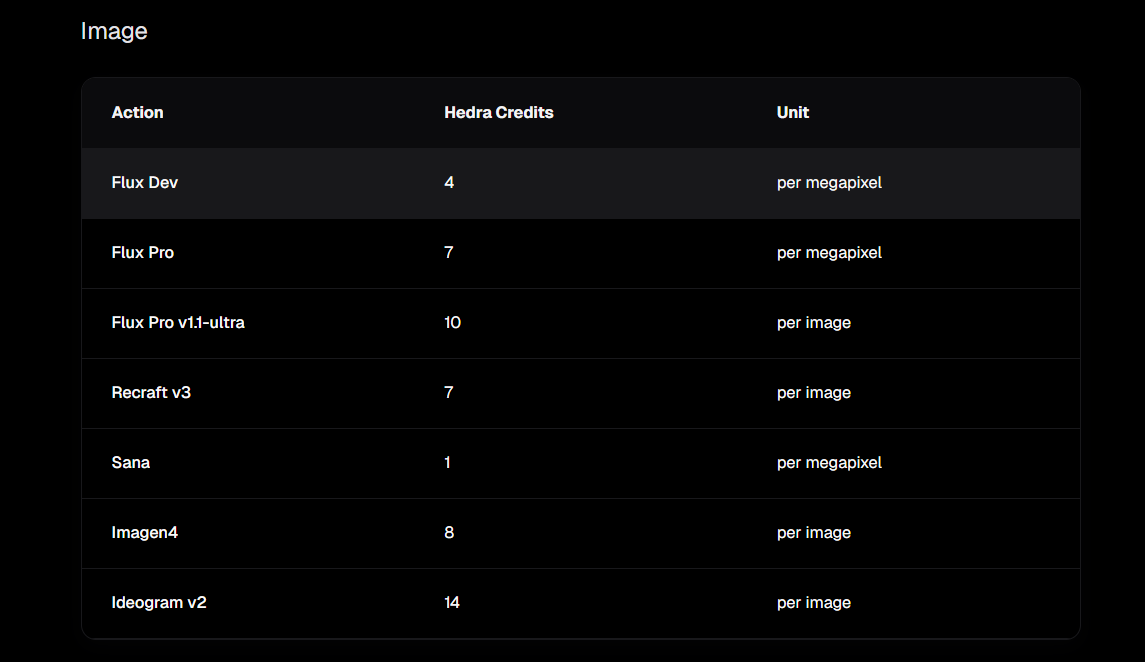Click the credit value 14 for Ideogram v2
This screenshot has height=662, width=1145.
(452, 603)
